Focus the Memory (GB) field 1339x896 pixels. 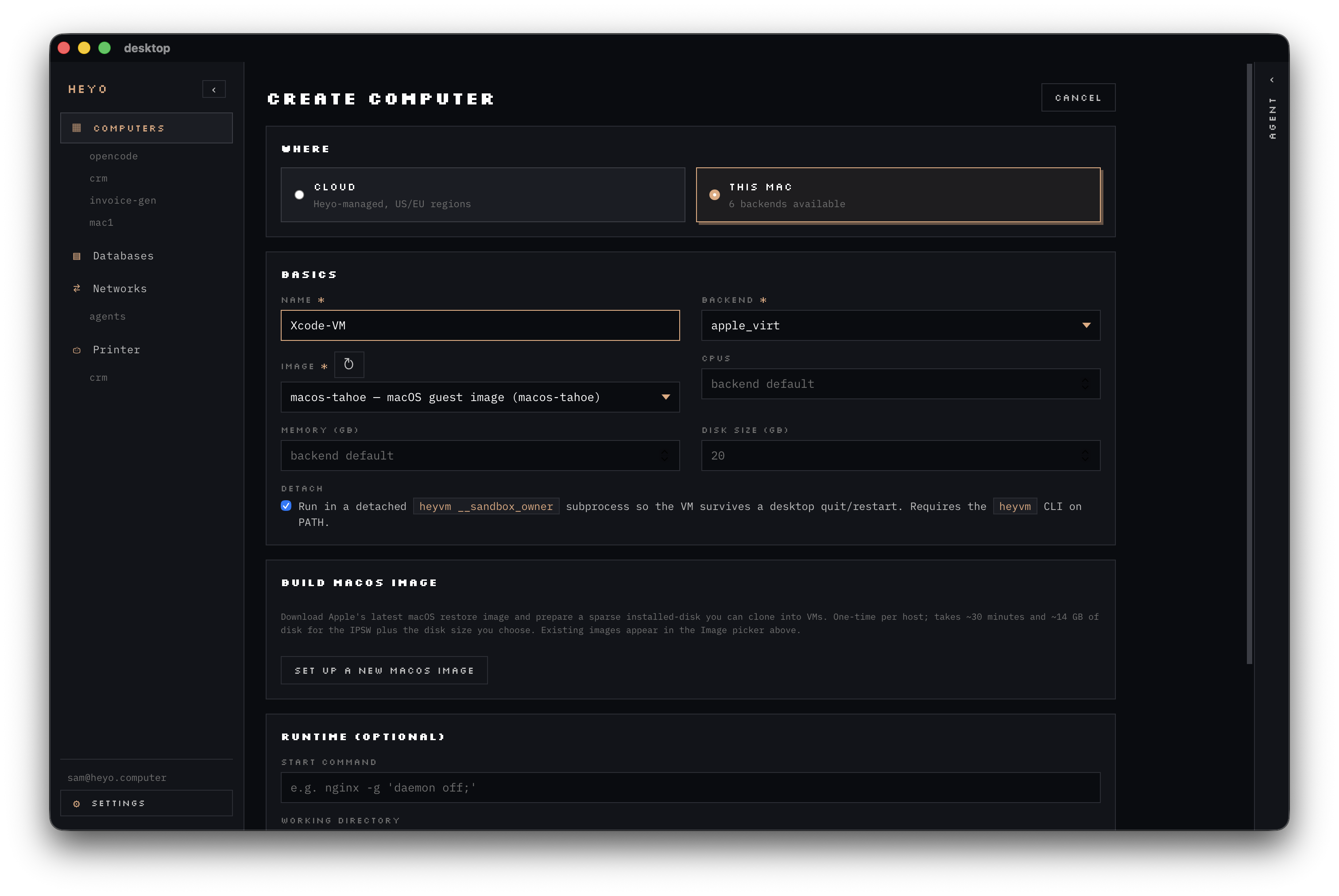tap(480, 456)
